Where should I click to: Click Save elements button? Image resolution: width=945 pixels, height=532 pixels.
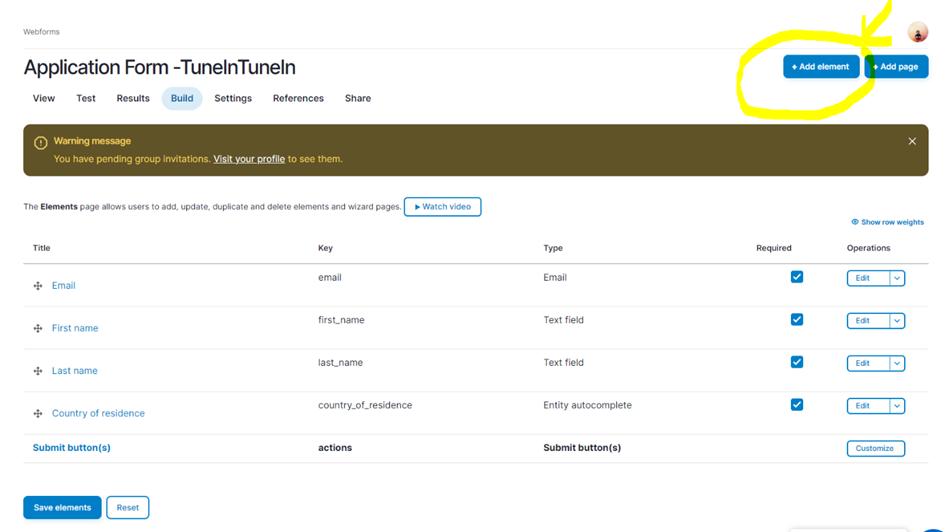pyautogui.click(x=62, y=507)
